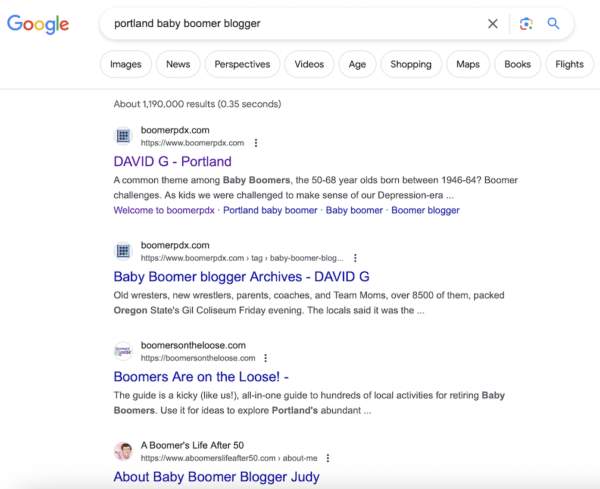Image resolution: width=600 pixels, height=489 pixels.
Task: Open three-dot menu for boomersontheloose result
Action: click(265, 358)
